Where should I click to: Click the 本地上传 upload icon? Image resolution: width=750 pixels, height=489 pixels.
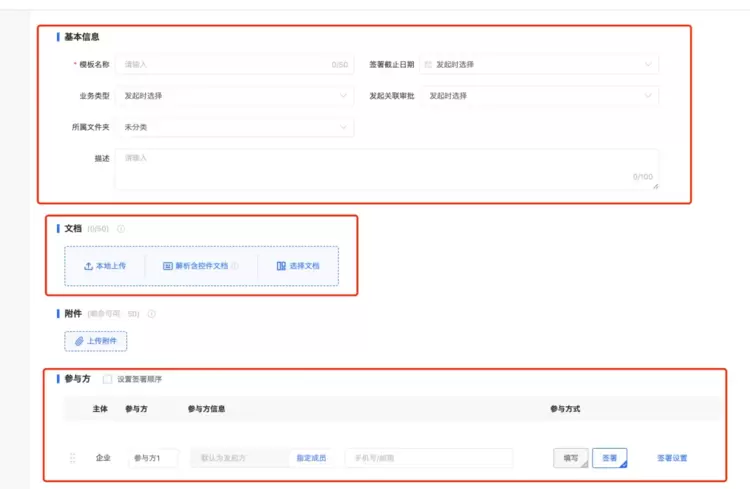tap(88, 266)
